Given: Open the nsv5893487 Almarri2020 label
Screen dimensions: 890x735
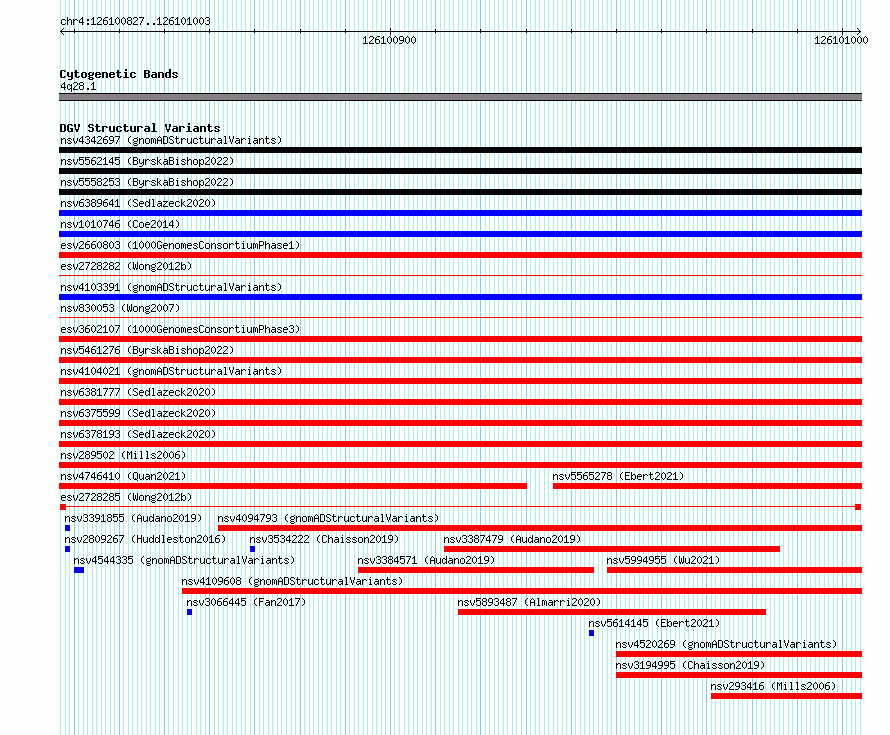Looking at the screenshot, I should [x=529, y=602].
